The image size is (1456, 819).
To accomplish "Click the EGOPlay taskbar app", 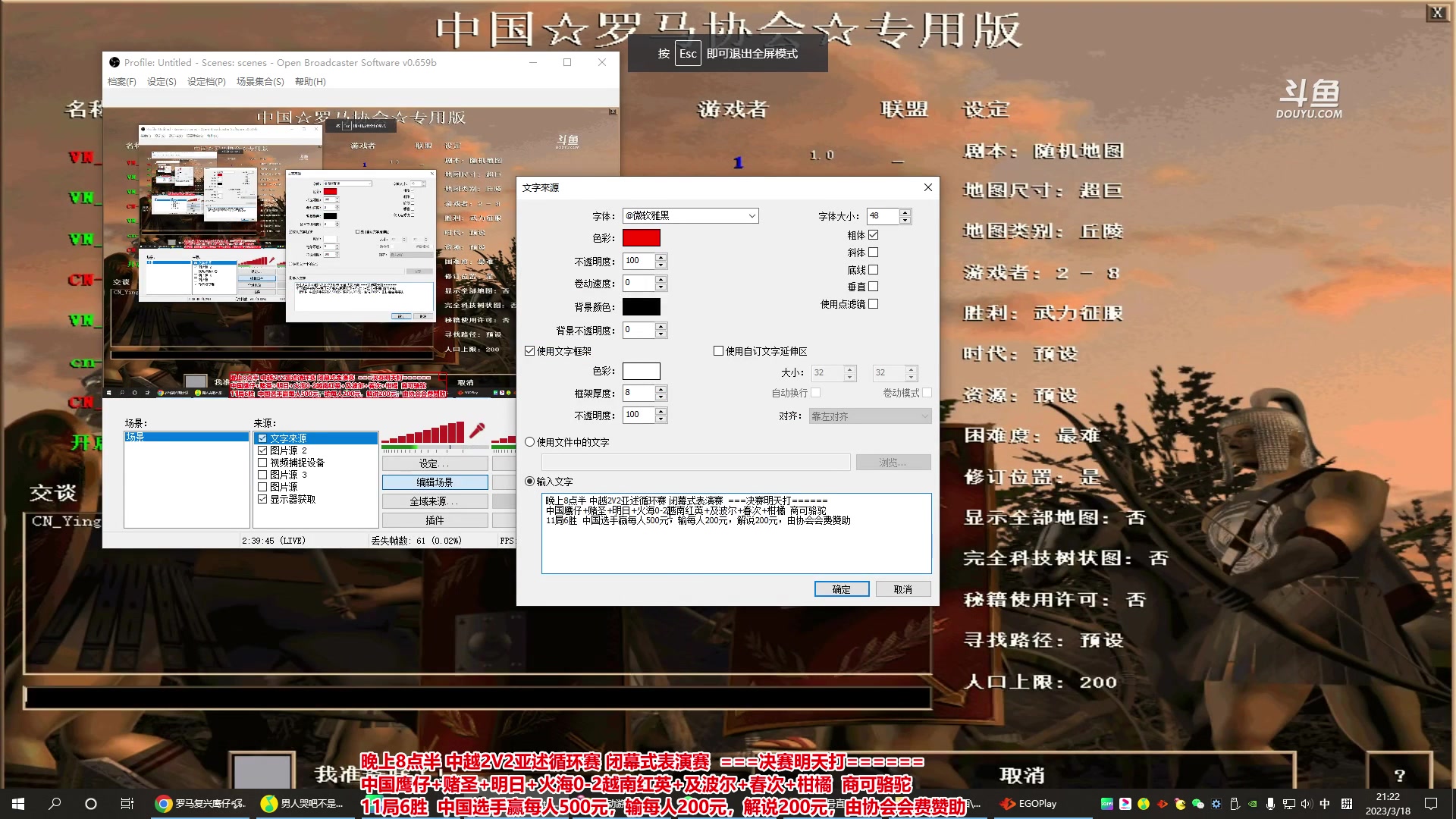I will [1028, 804].
